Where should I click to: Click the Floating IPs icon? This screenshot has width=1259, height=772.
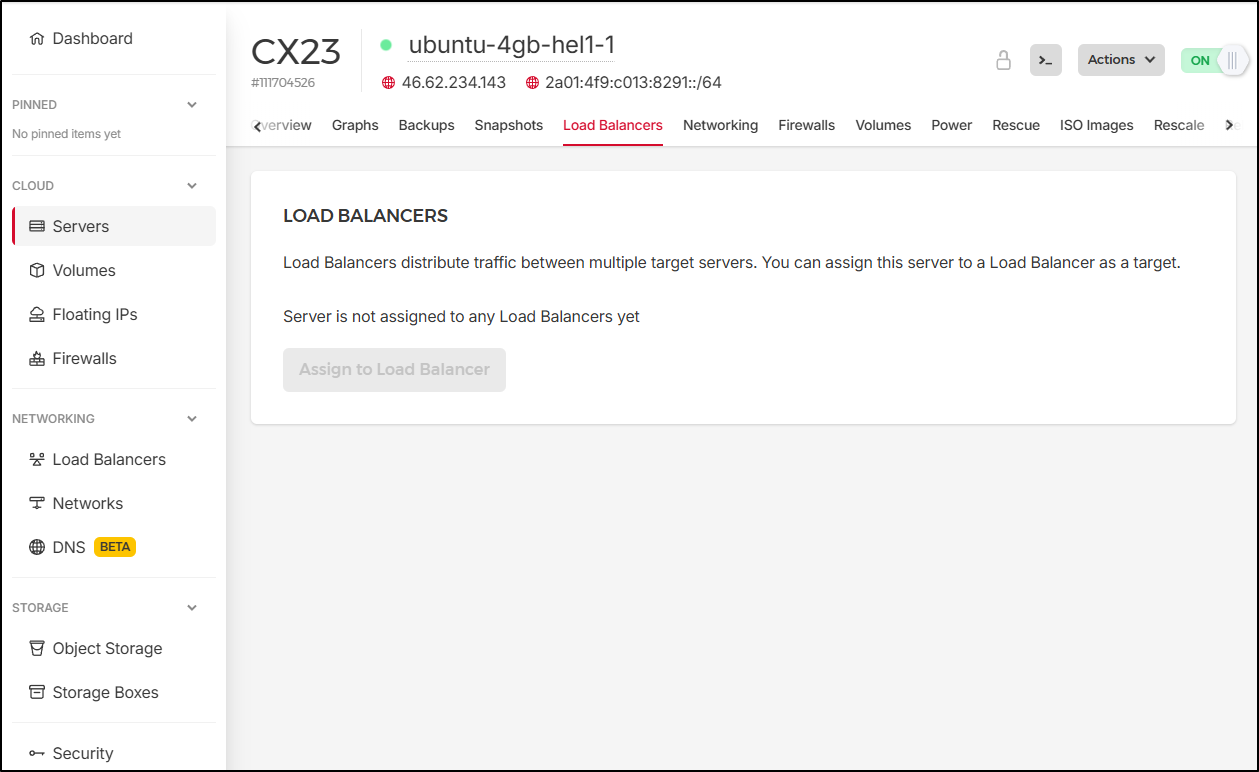[37, 315]
